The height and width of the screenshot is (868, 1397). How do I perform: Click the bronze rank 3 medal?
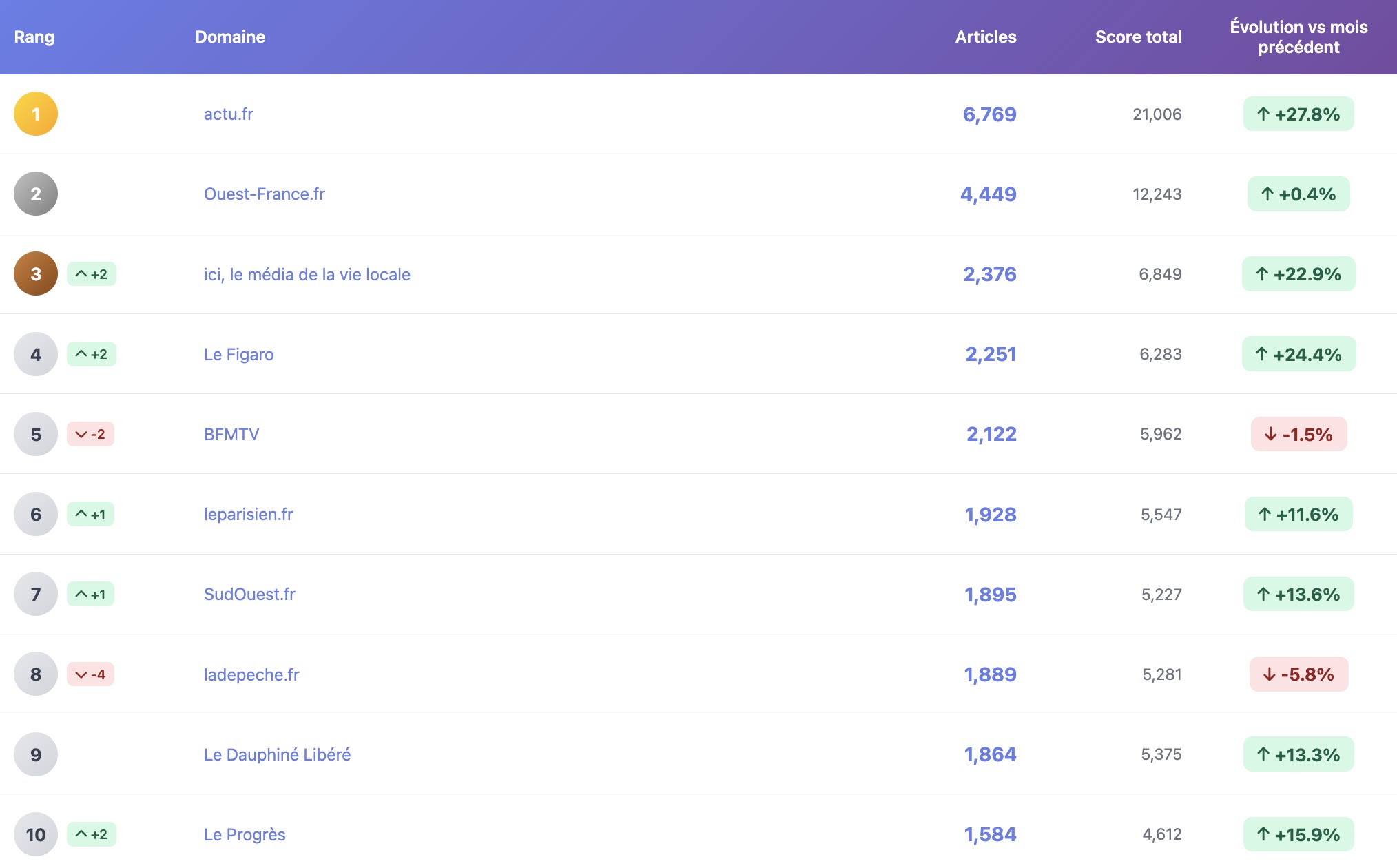click(x=36, y=273)
